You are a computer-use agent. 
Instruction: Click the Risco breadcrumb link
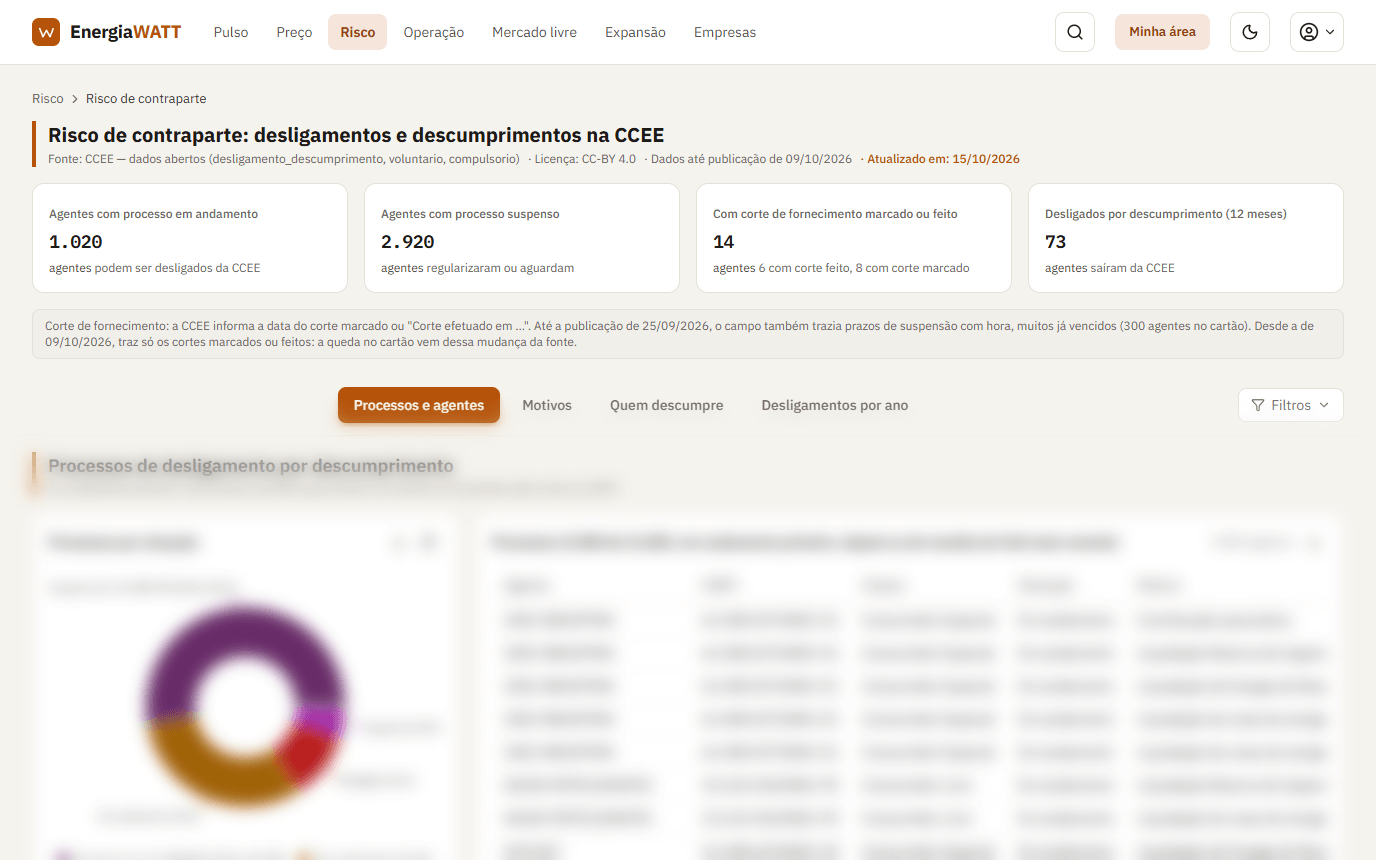tap(48, 99)
